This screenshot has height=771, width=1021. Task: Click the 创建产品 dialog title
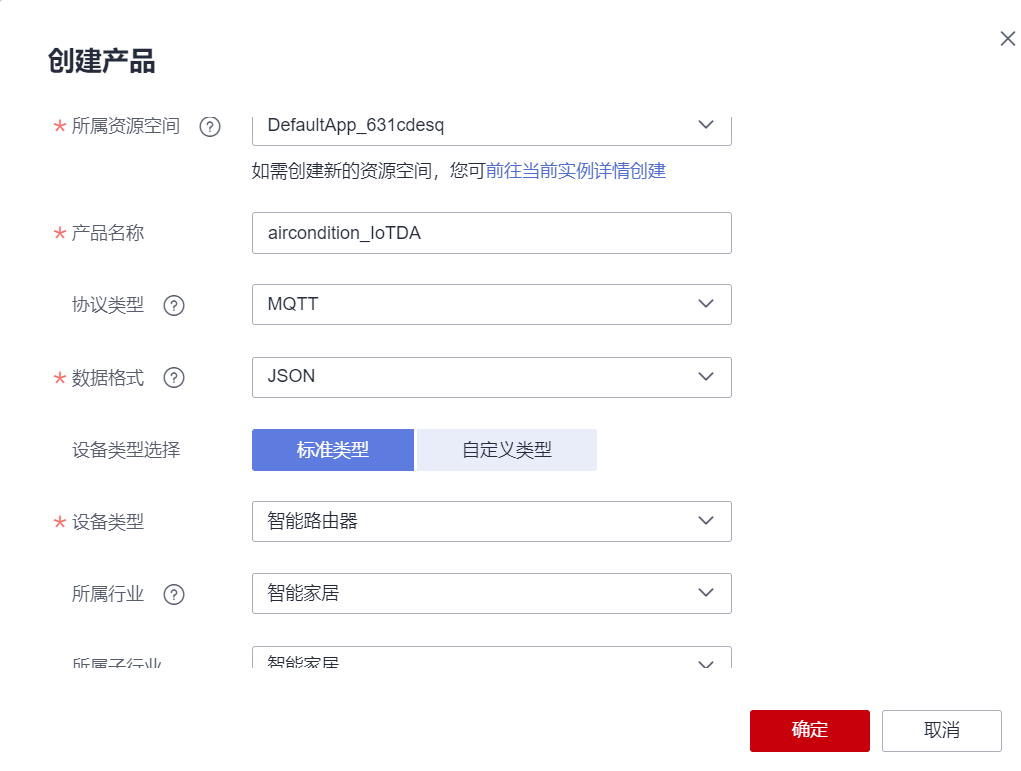point(101,61)
